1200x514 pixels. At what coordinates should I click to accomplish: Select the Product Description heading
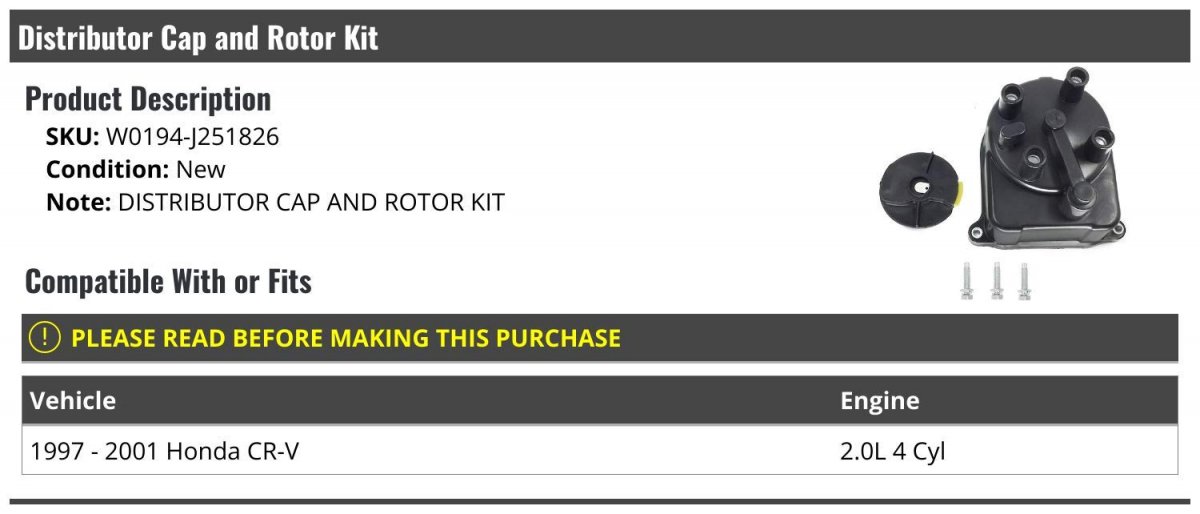tap(148, 99)
